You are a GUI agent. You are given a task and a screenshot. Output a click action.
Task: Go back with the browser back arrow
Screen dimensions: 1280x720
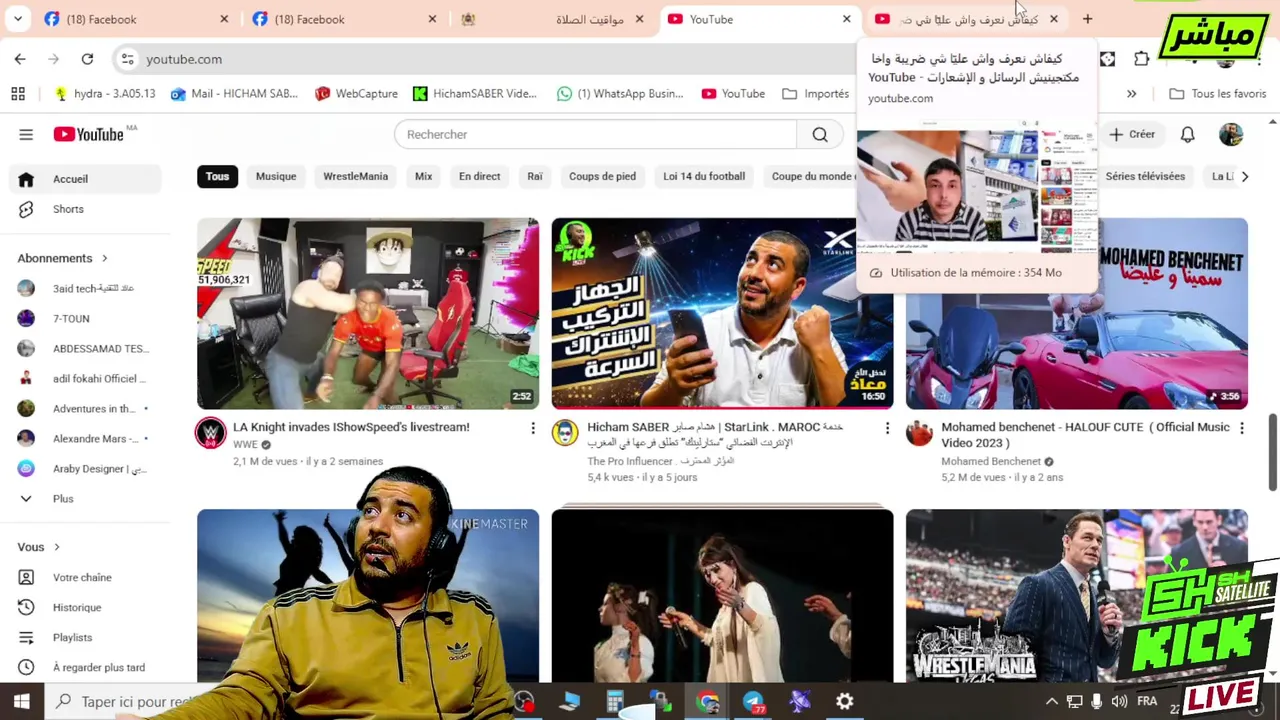(x=20, y=59)
